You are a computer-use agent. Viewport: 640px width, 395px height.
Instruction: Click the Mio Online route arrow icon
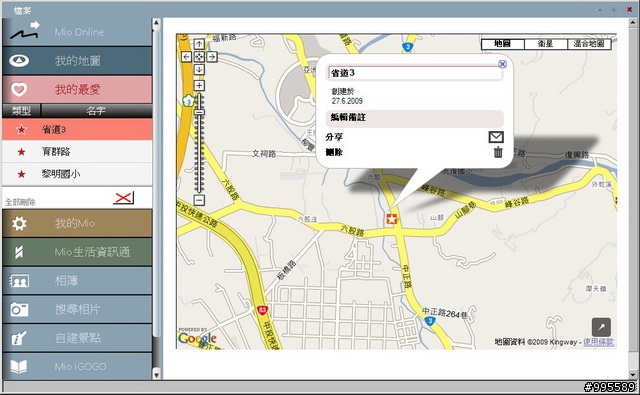(x=24, y=31)
